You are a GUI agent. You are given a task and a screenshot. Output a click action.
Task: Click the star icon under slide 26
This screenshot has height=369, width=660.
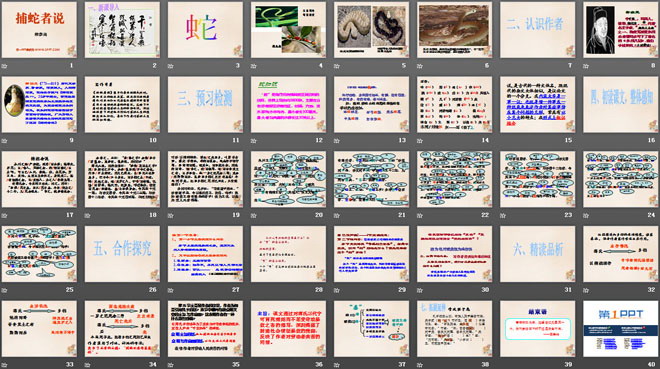[87, 290]
